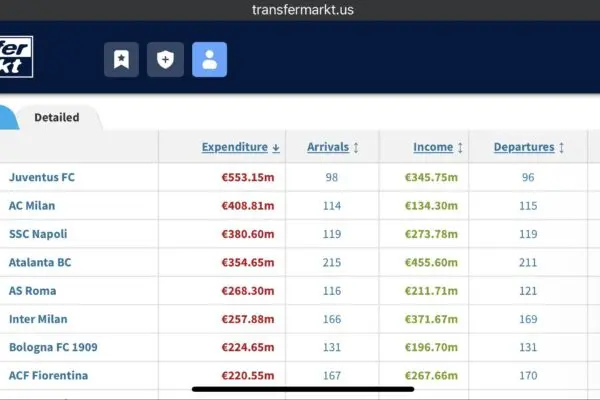Open Inter Milan club link
Viewport: 600px width, 400px height.
coord(37,319)
